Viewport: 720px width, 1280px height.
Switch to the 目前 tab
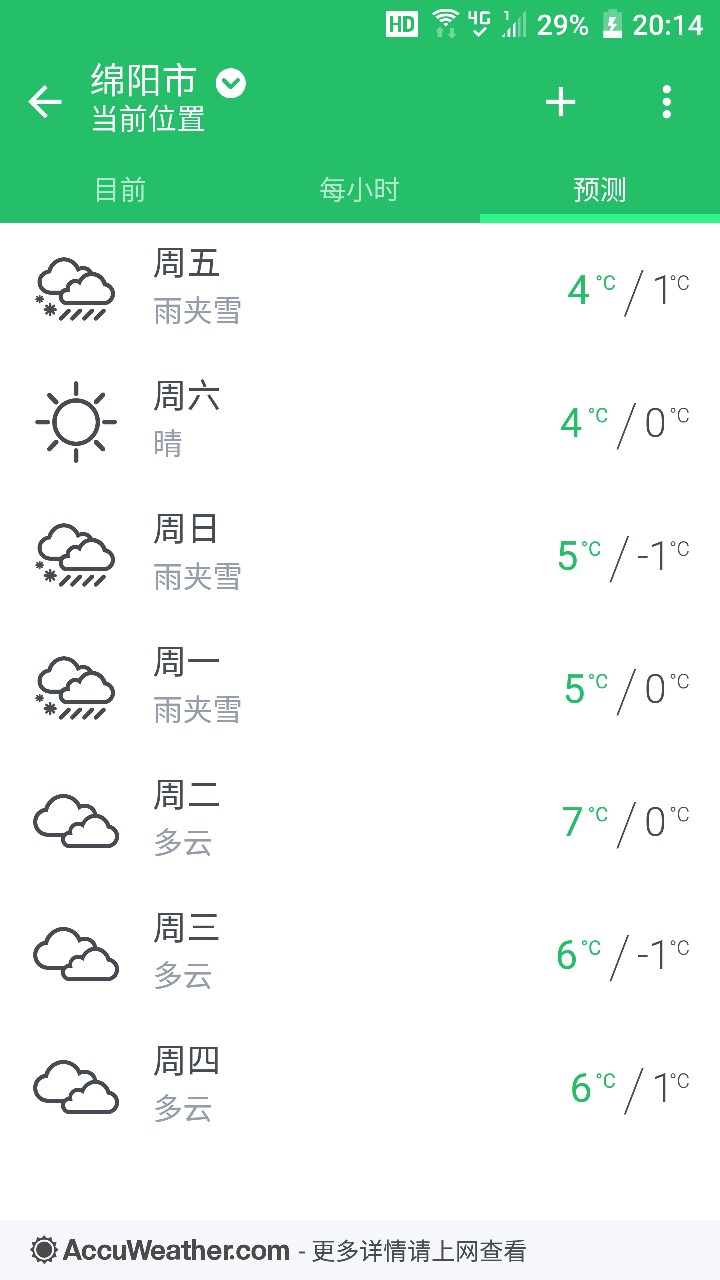click(120, 189)
